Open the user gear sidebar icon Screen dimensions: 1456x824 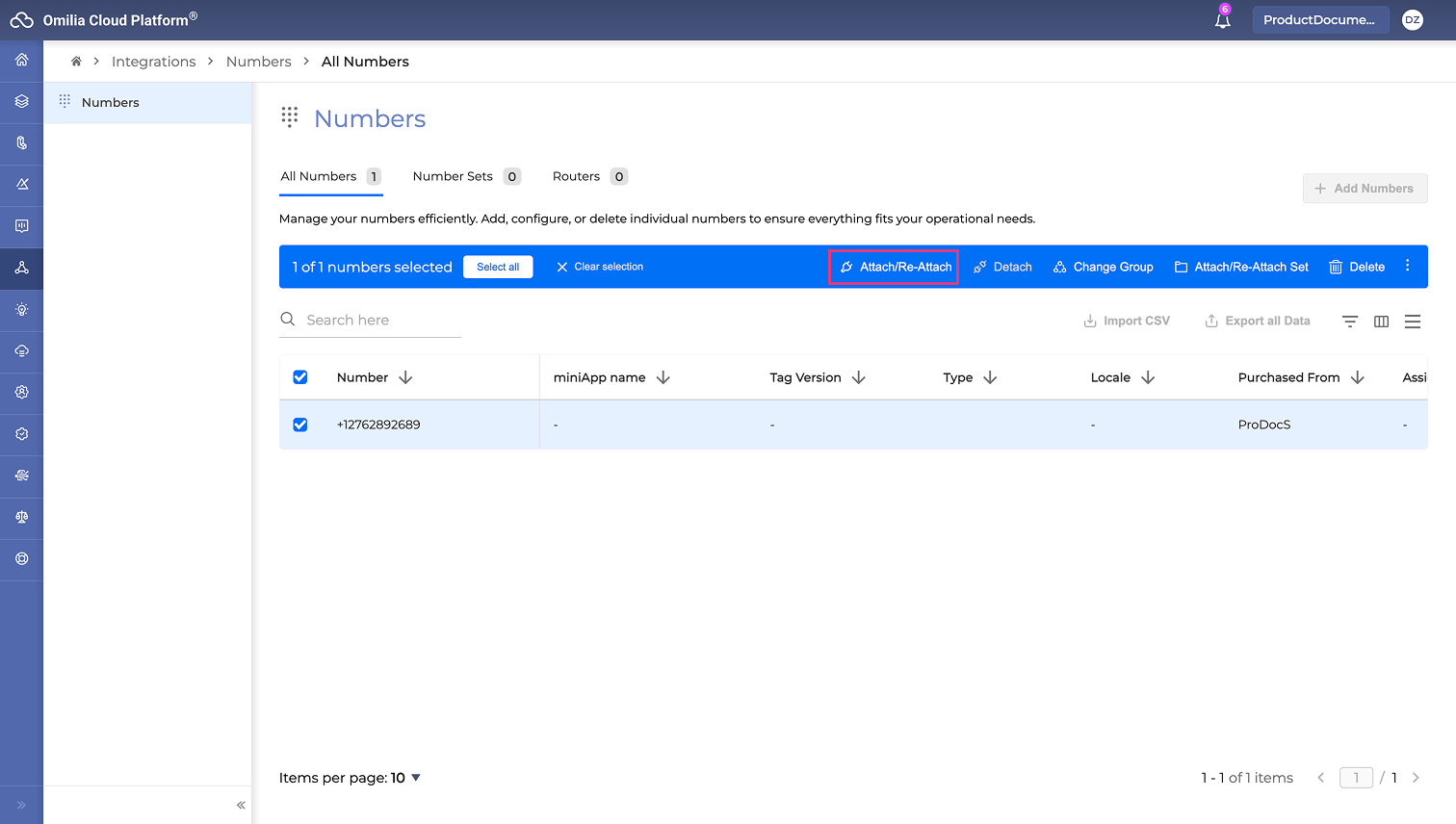pos(21,392)
